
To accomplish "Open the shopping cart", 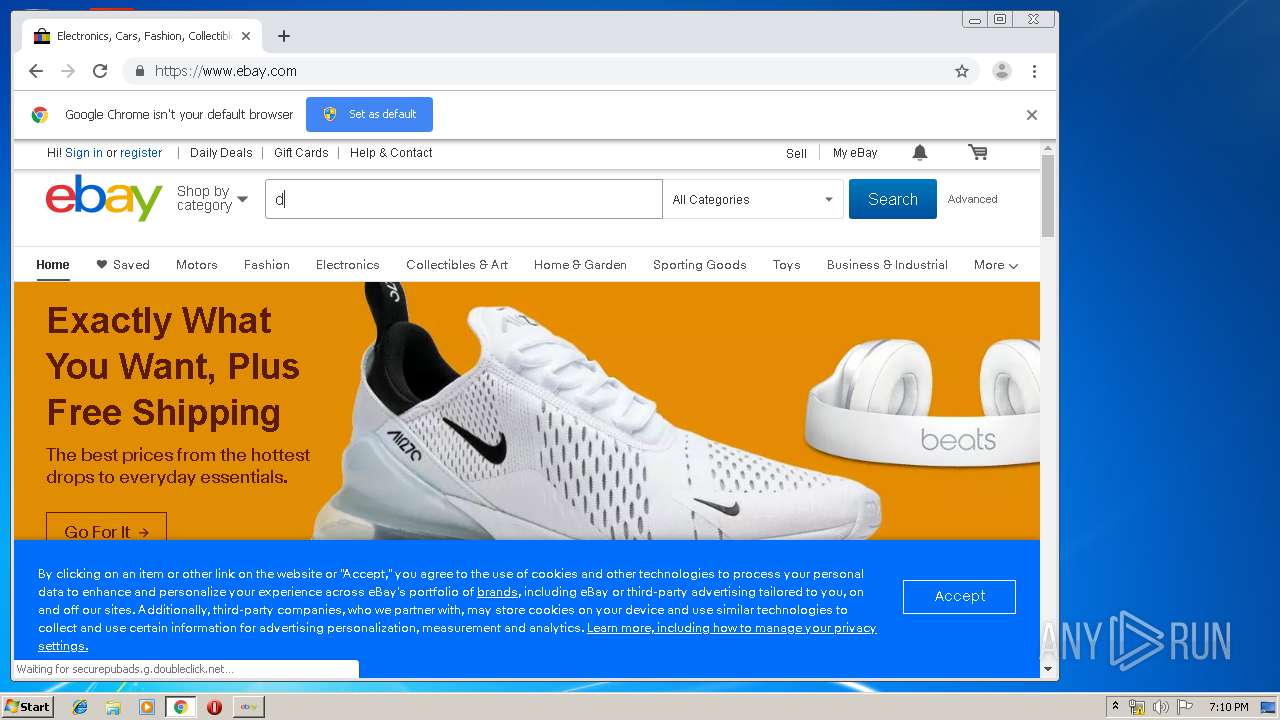I will 978,152.
